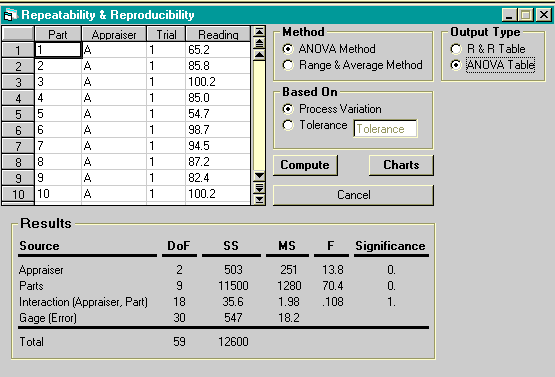The height and width of the screenshot is (377, 555).
Task: Choose Range & Average Method option
Action: pos(288,65)
